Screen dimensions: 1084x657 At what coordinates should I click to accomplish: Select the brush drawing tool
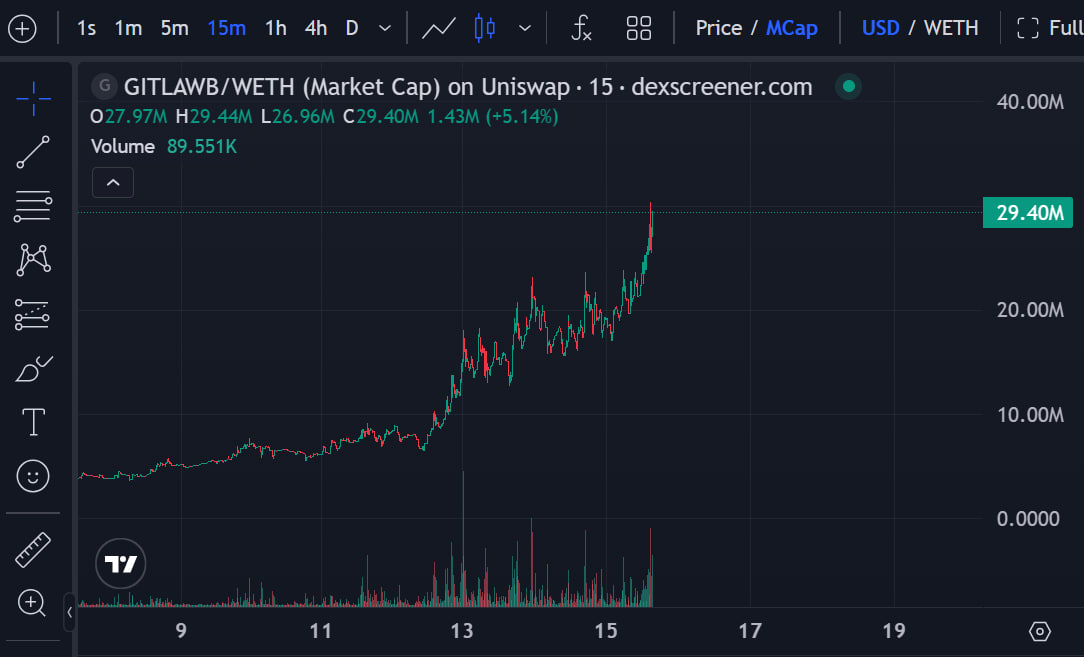[x=34, y=369]
